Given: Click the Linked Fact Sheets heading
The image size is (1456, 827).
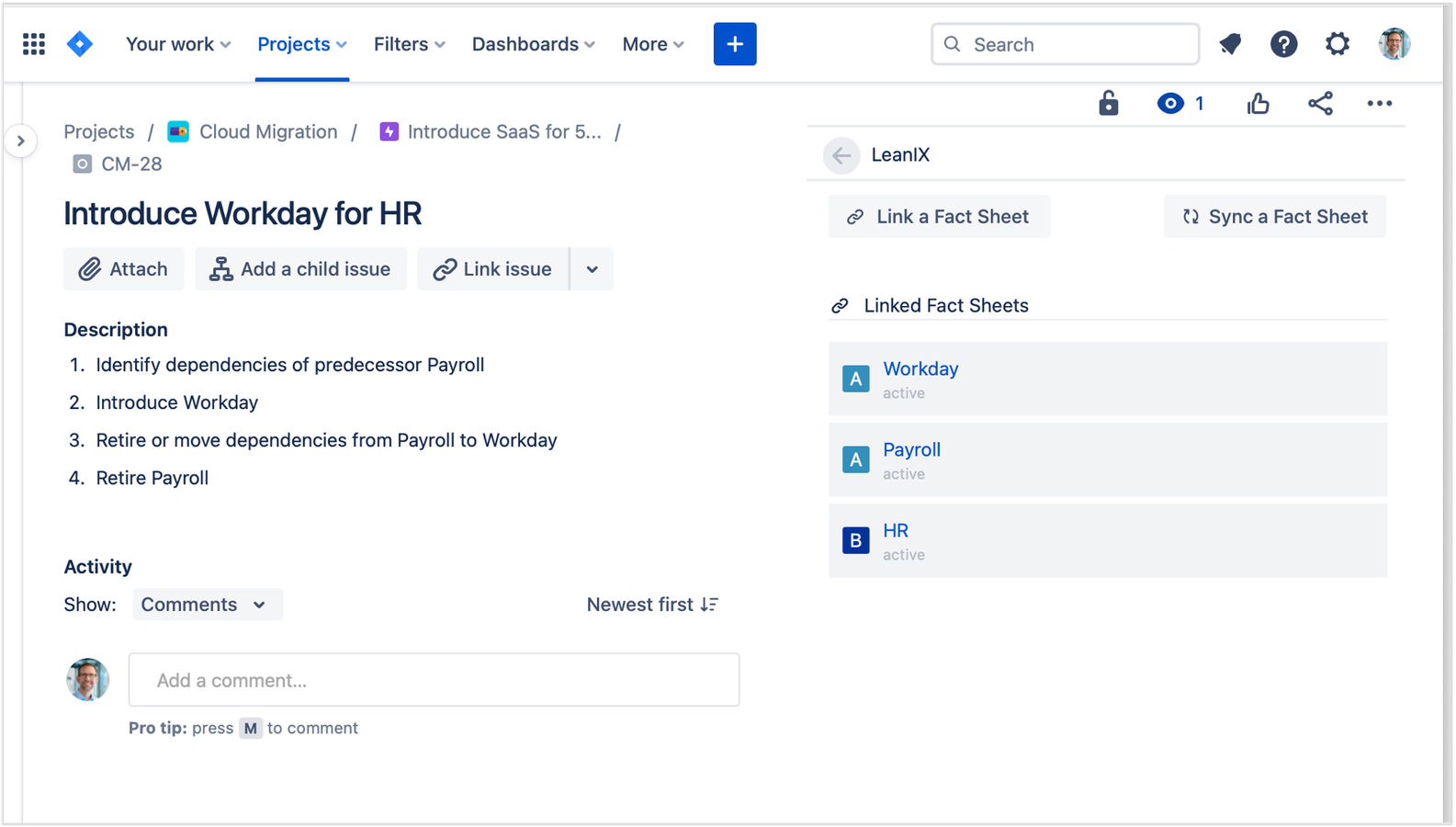Looking at the screenshot, I should click(x=946, y=306).
